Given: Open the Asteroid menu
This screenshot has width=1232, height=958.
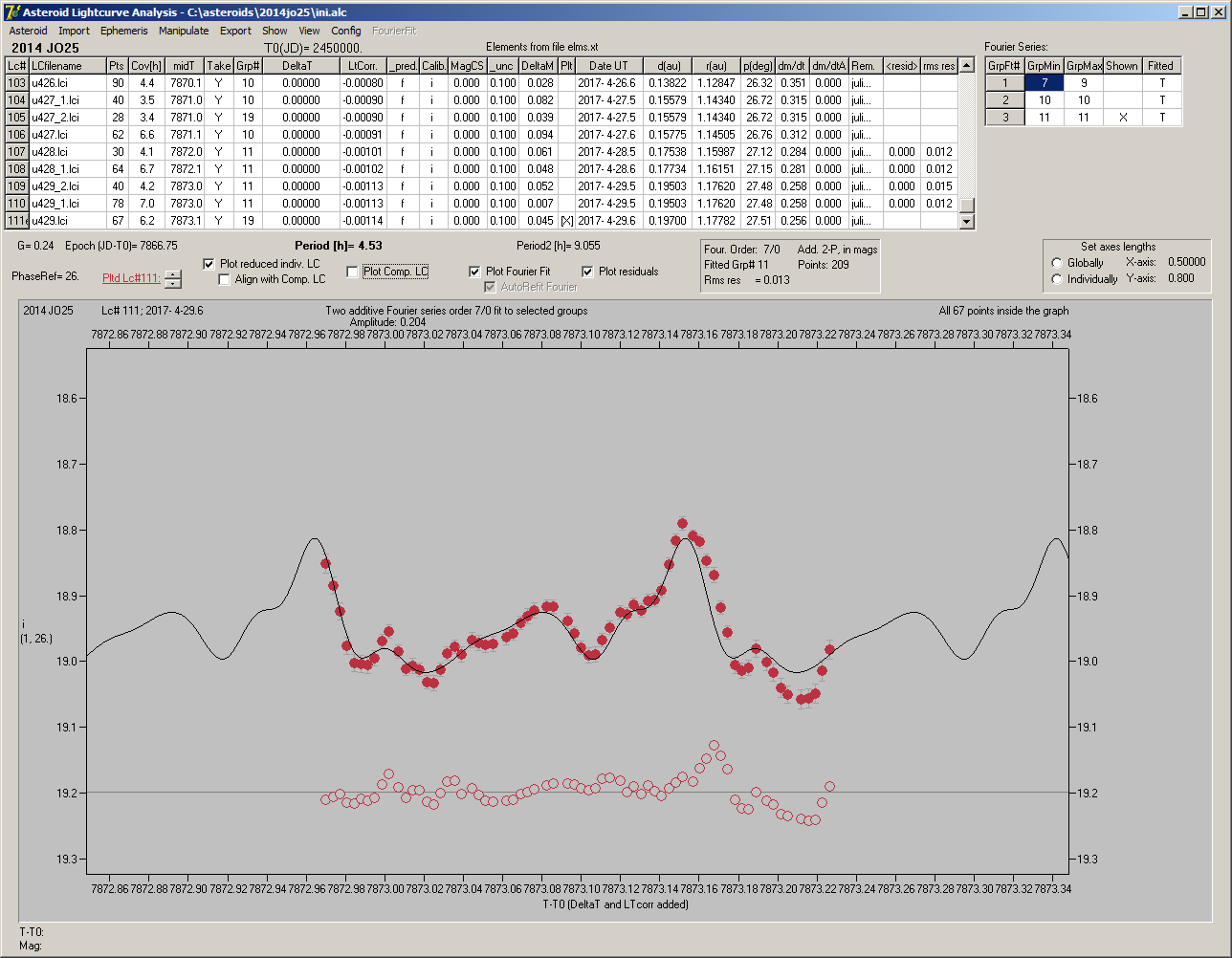Looking at the screenshot, I should point(29,31).
